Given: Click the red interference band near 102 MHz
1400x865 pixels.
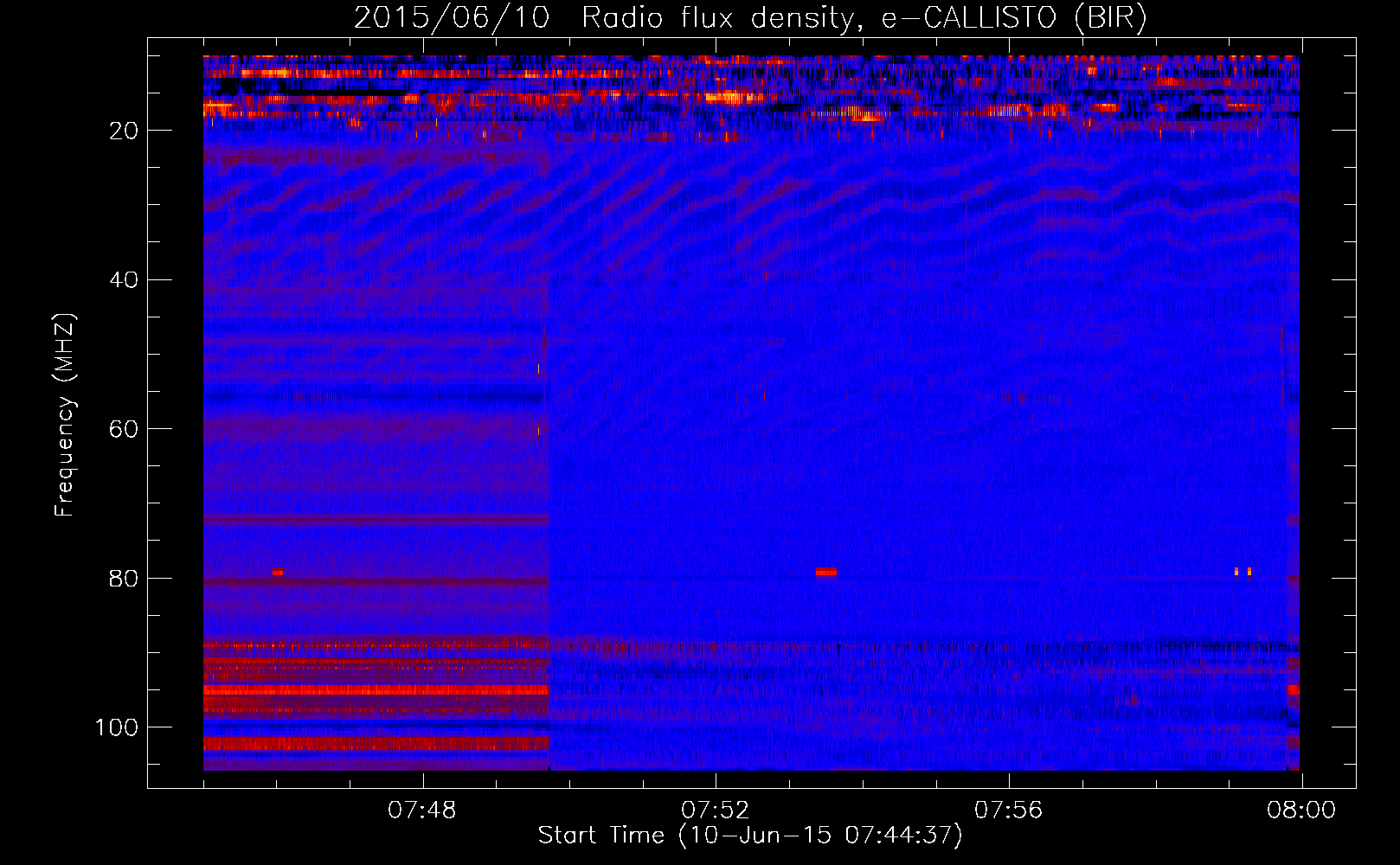Looking at the screenshot, I should [376, 744].
